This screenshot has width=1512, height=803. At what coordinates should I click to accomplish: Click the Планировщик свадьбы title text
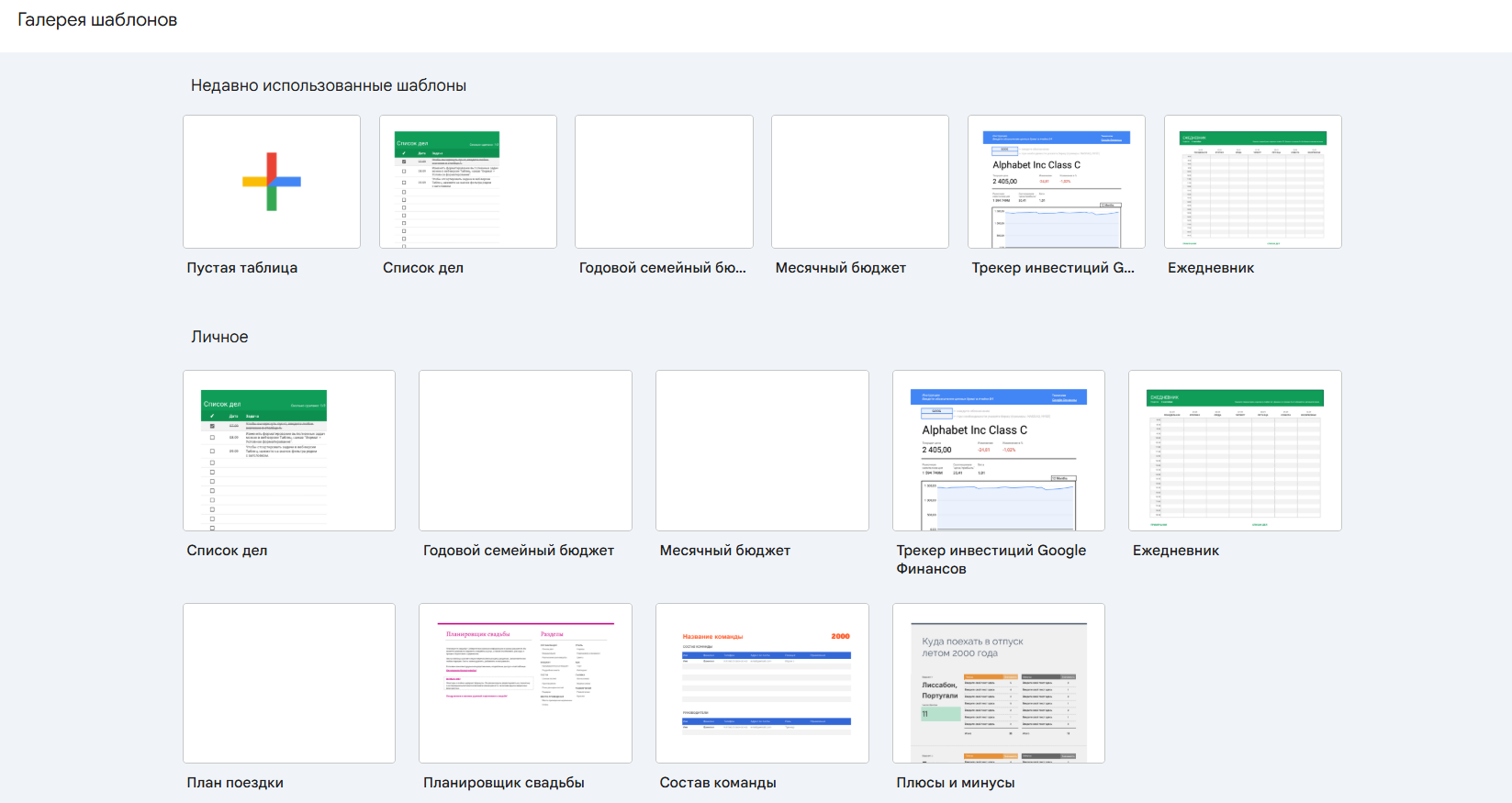504,783
